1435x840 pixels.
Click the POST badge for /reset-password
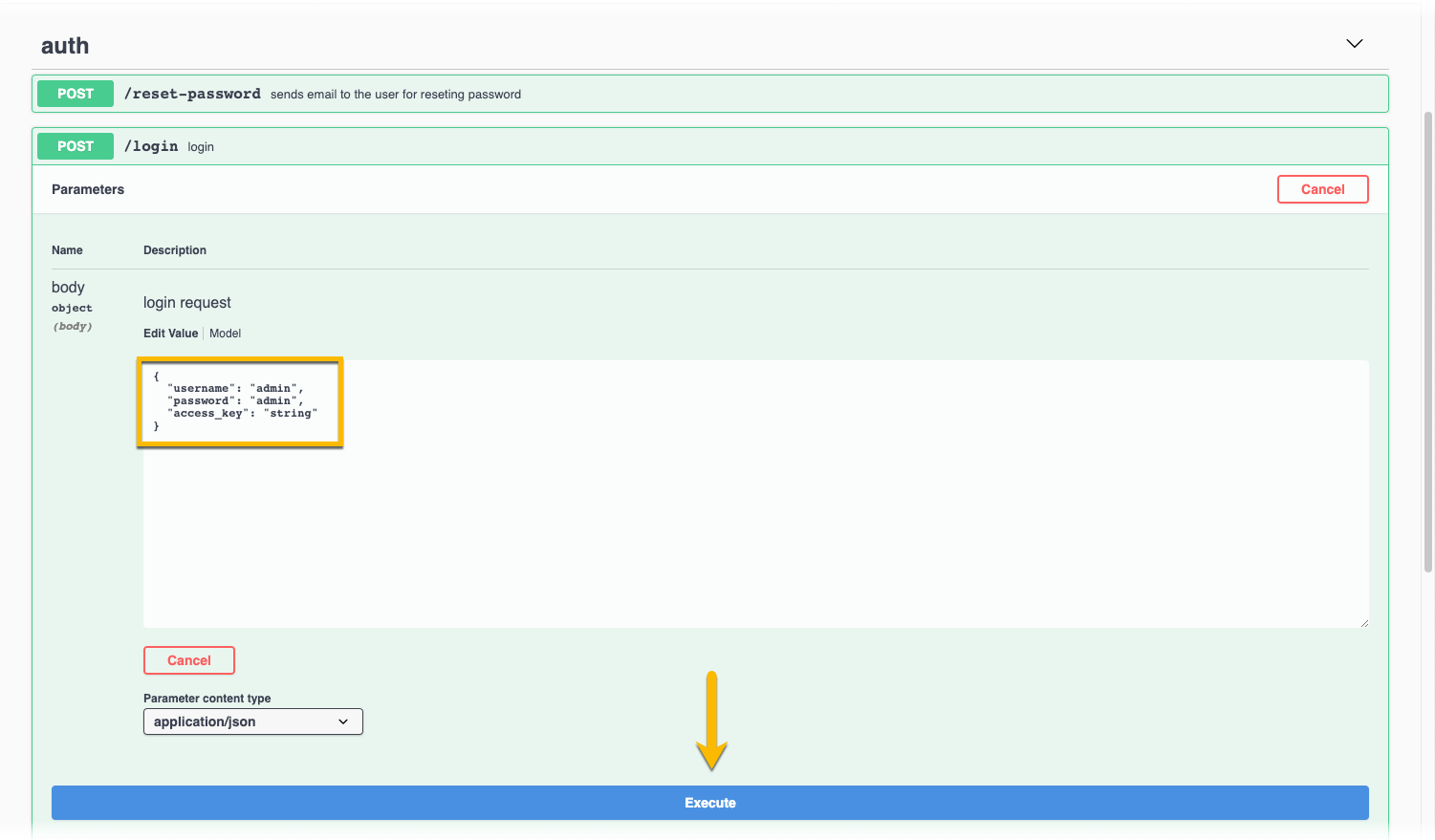[x=76, y=94]
